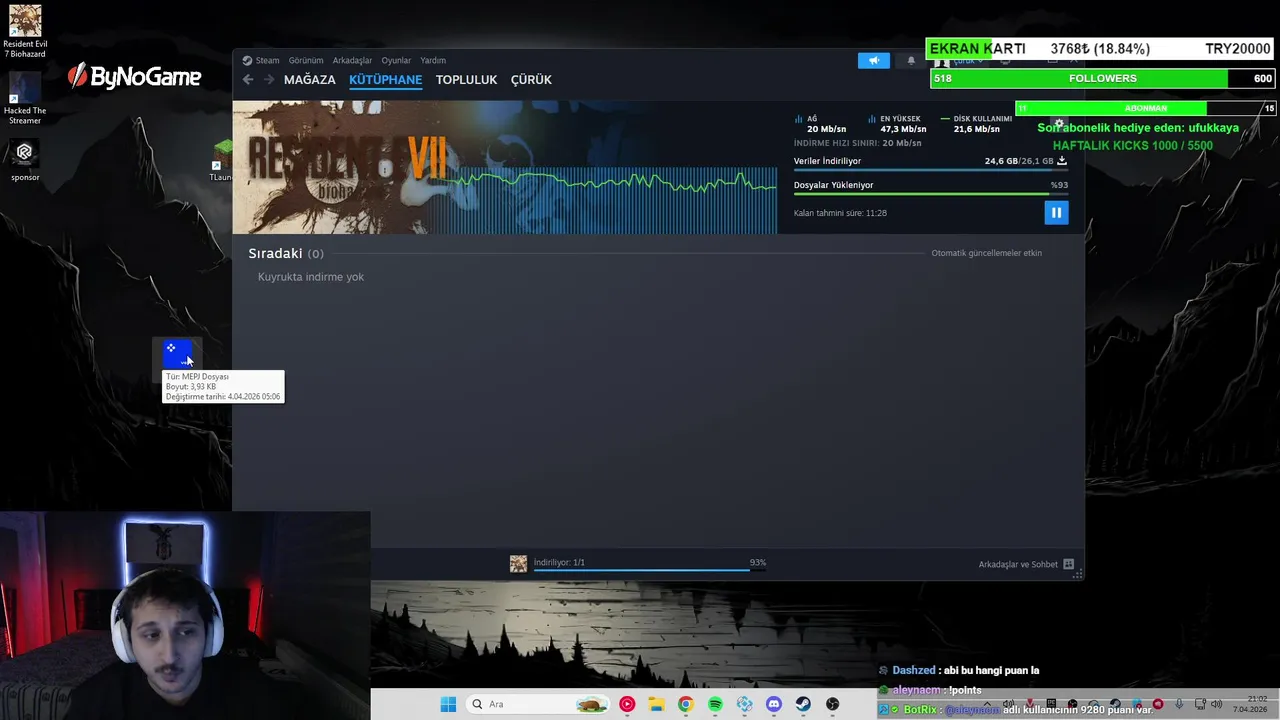Click the Veriler İndiriliyor progress bar
The image size is (1280, 720).
point(931,170)
